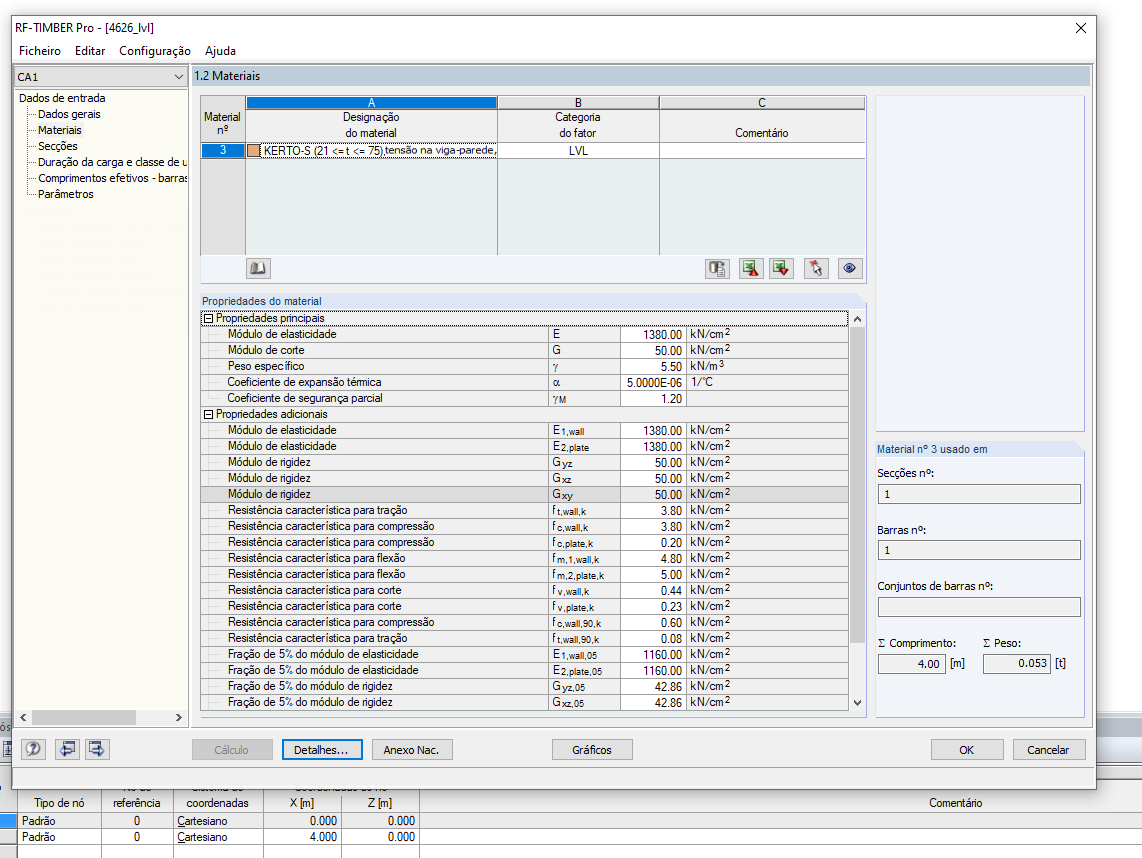Click the material filter icon beside the Excel icons
The width and height of the screenshot is (1142, 858).
coord(717,268)
